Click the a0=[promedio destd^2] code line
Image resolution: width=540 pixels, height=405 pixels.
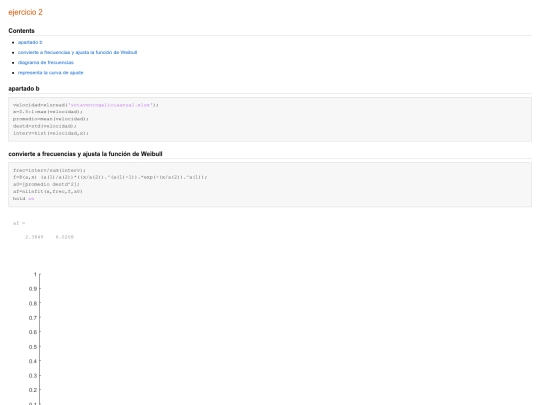pyautogui.click(x=46, y=184)
